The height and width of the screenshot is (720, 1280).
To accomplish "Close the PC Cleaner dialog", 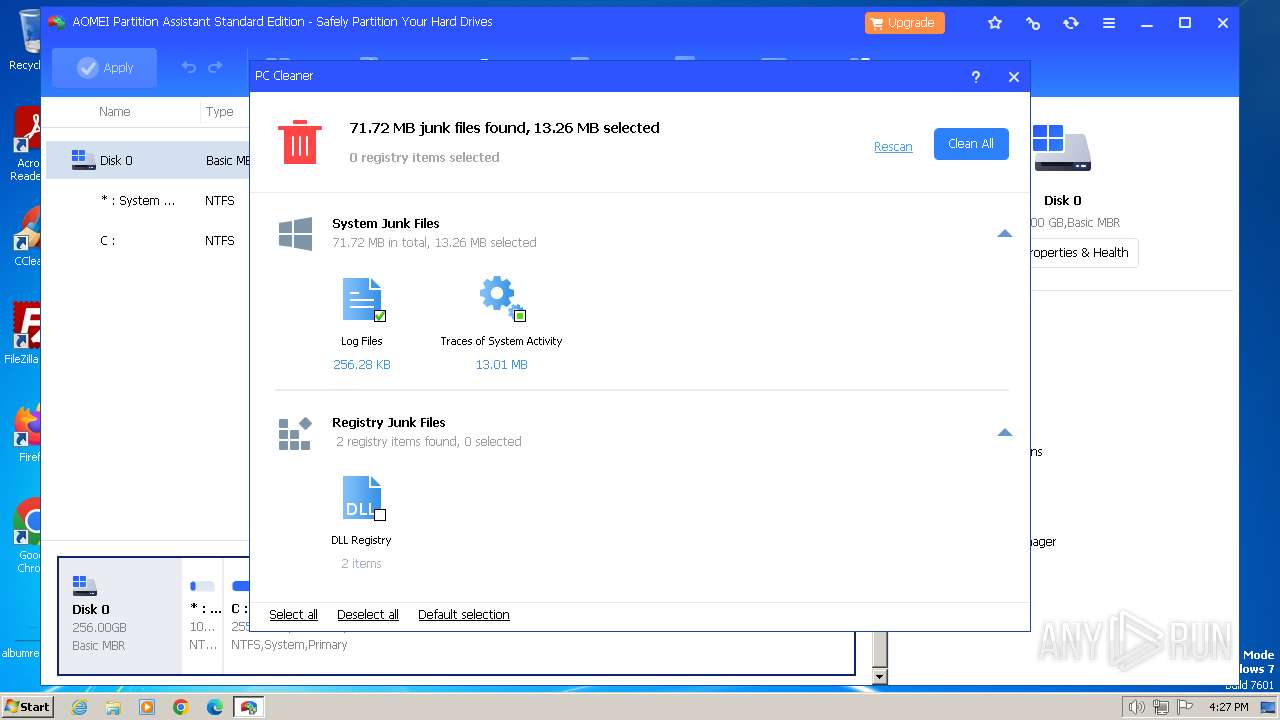I will point(1014,76).
